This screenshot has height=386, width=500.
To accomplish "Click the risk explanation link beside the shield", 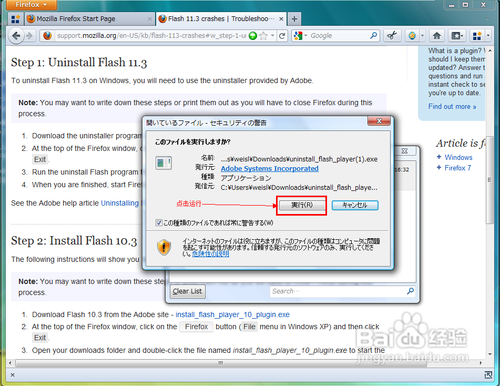I will 210,254.
